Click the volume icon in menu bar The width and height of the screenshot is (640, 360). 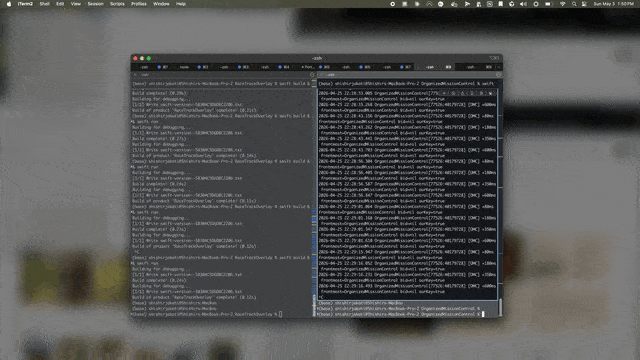click(x=523, y=4)
